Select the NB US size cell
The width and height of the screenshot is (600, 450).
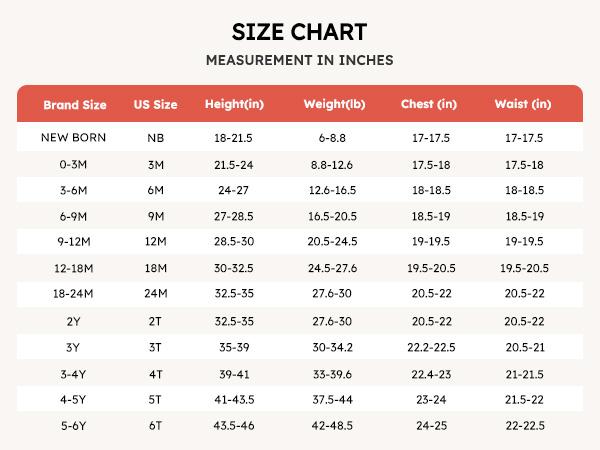pyautogui.click(x=155, y=137)
